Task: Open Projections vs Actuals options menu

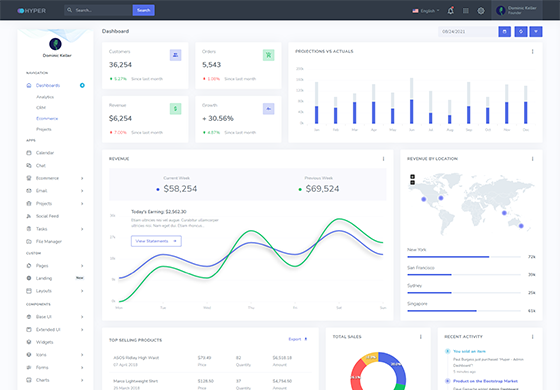Action: [532, 51]
